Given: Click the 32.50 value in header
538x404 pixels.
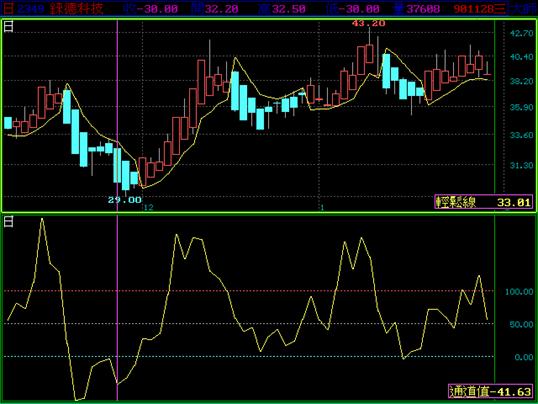Looking at the screenshot, I should coord(289,9).
